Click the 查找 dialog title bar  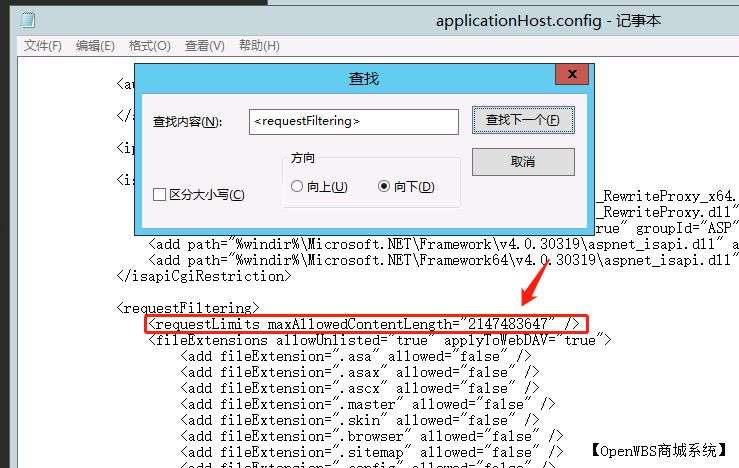coord(362,76)
